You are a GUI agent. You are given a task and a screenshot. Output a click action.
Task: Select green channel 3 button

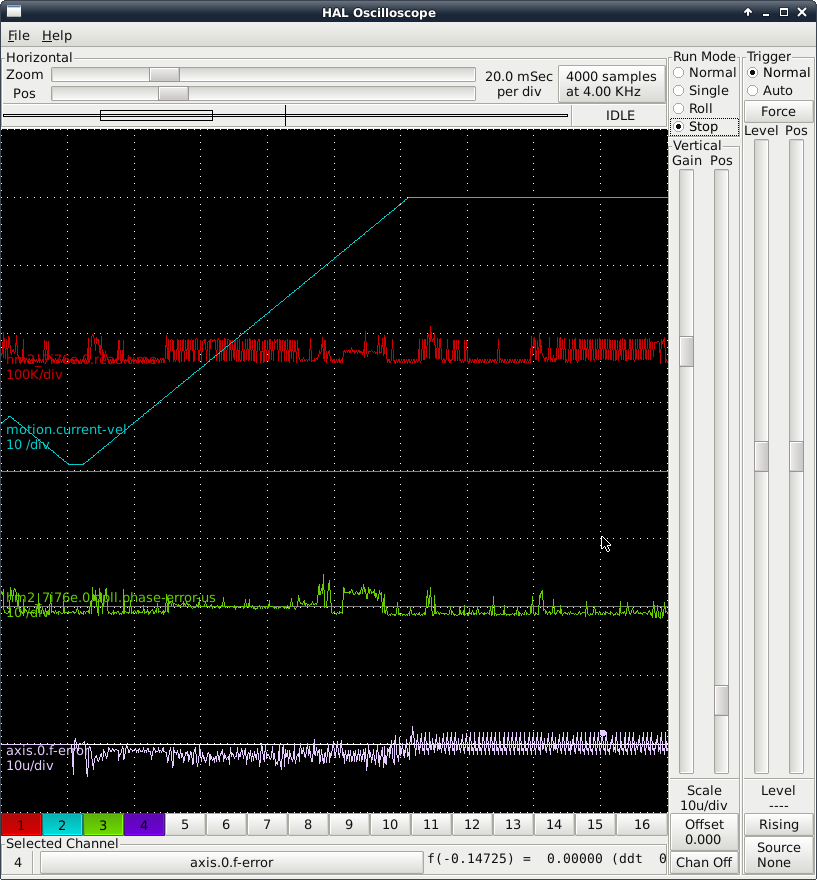(x=103, y=825)
